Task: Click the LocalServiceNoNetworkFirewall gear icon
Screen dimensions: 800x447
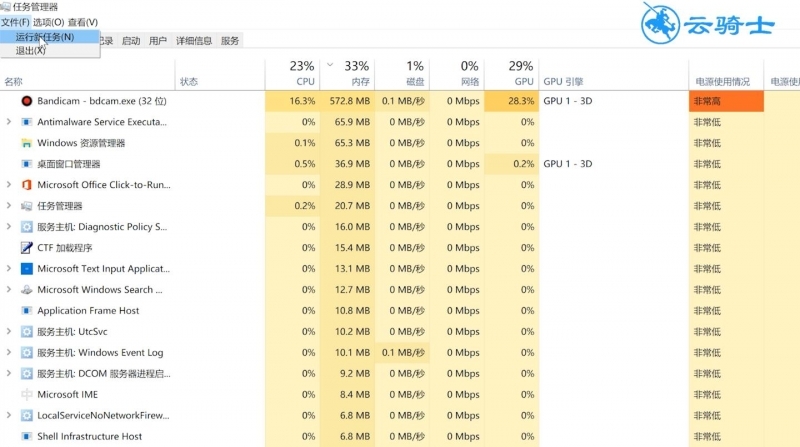Action: coord(27,415)
